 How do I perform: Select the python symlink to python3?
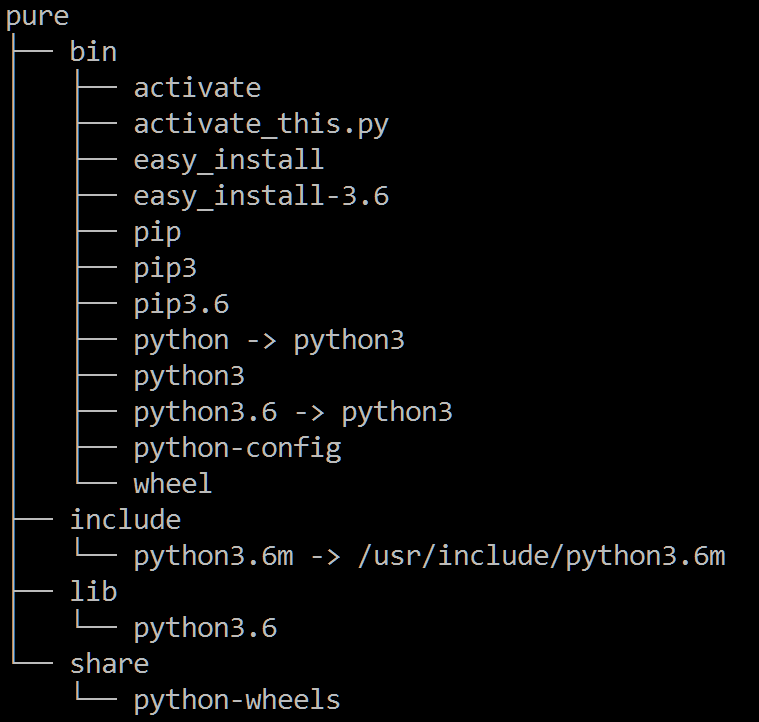[269, 340]
